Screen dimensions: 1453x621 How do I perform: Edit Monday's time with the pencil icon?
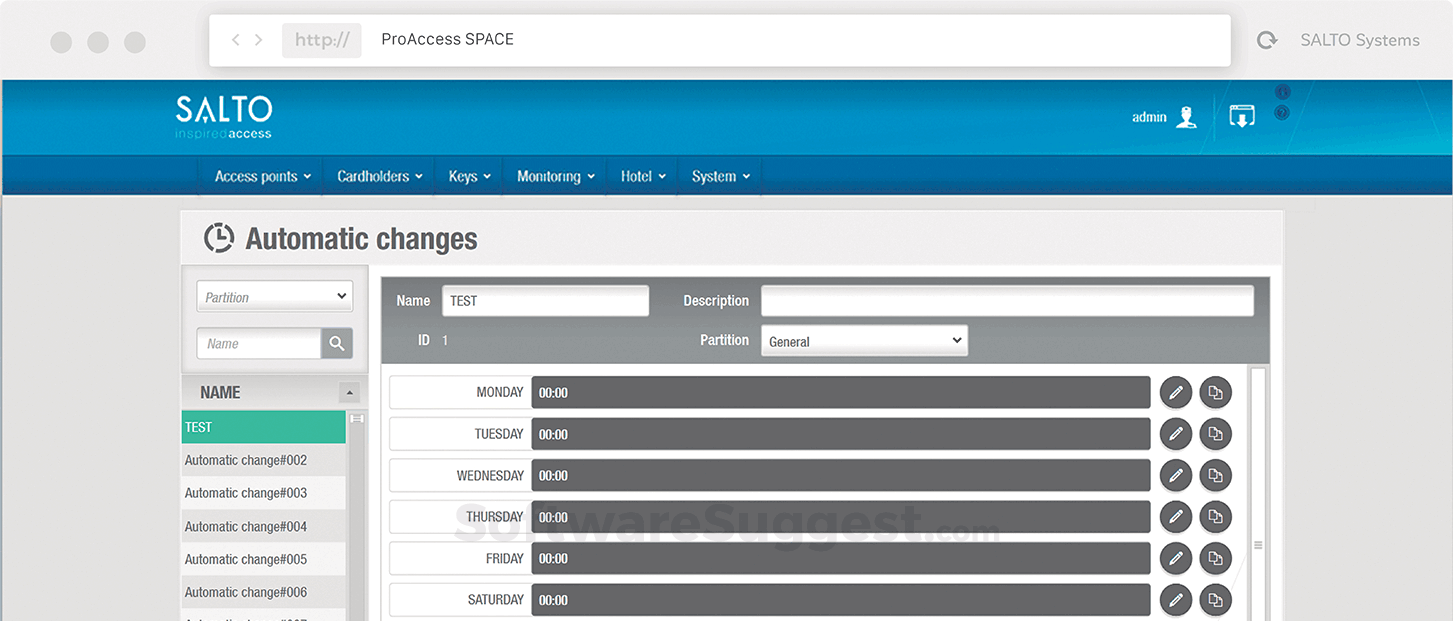tap(1176, 392)
